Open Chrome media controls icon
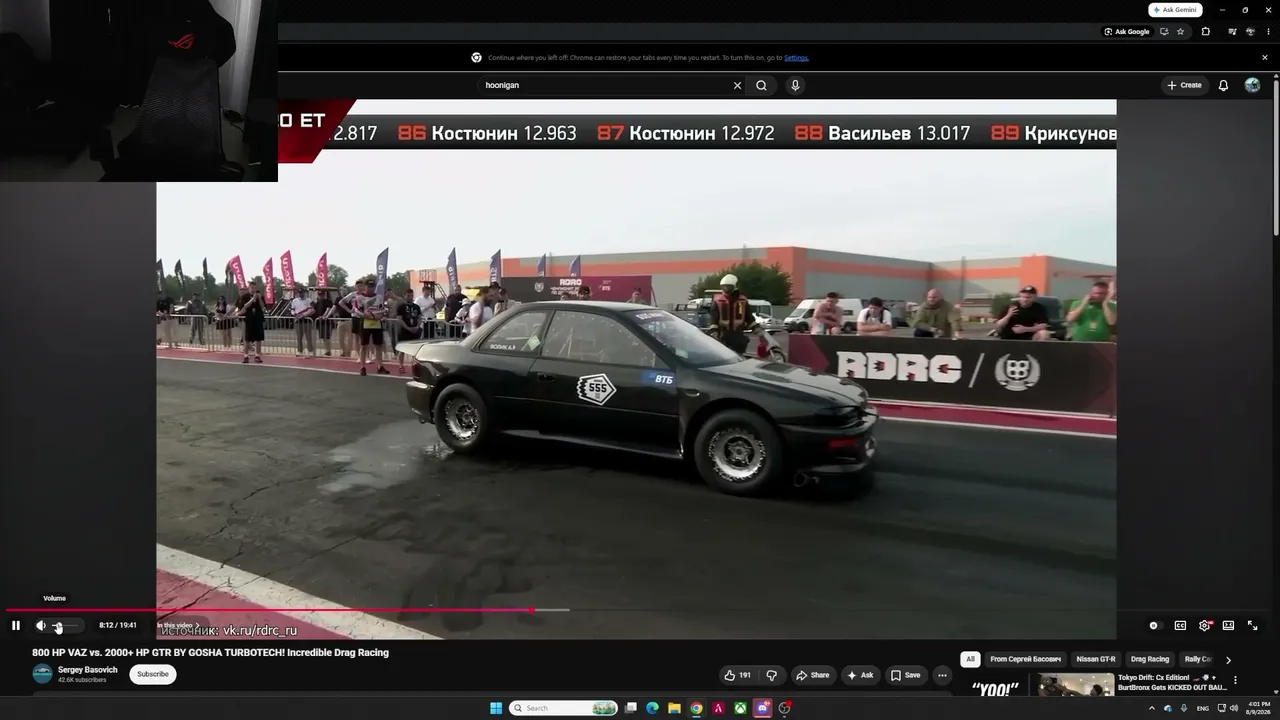The height and width of the screenshot is (720, 1280). coord(1232,32)
